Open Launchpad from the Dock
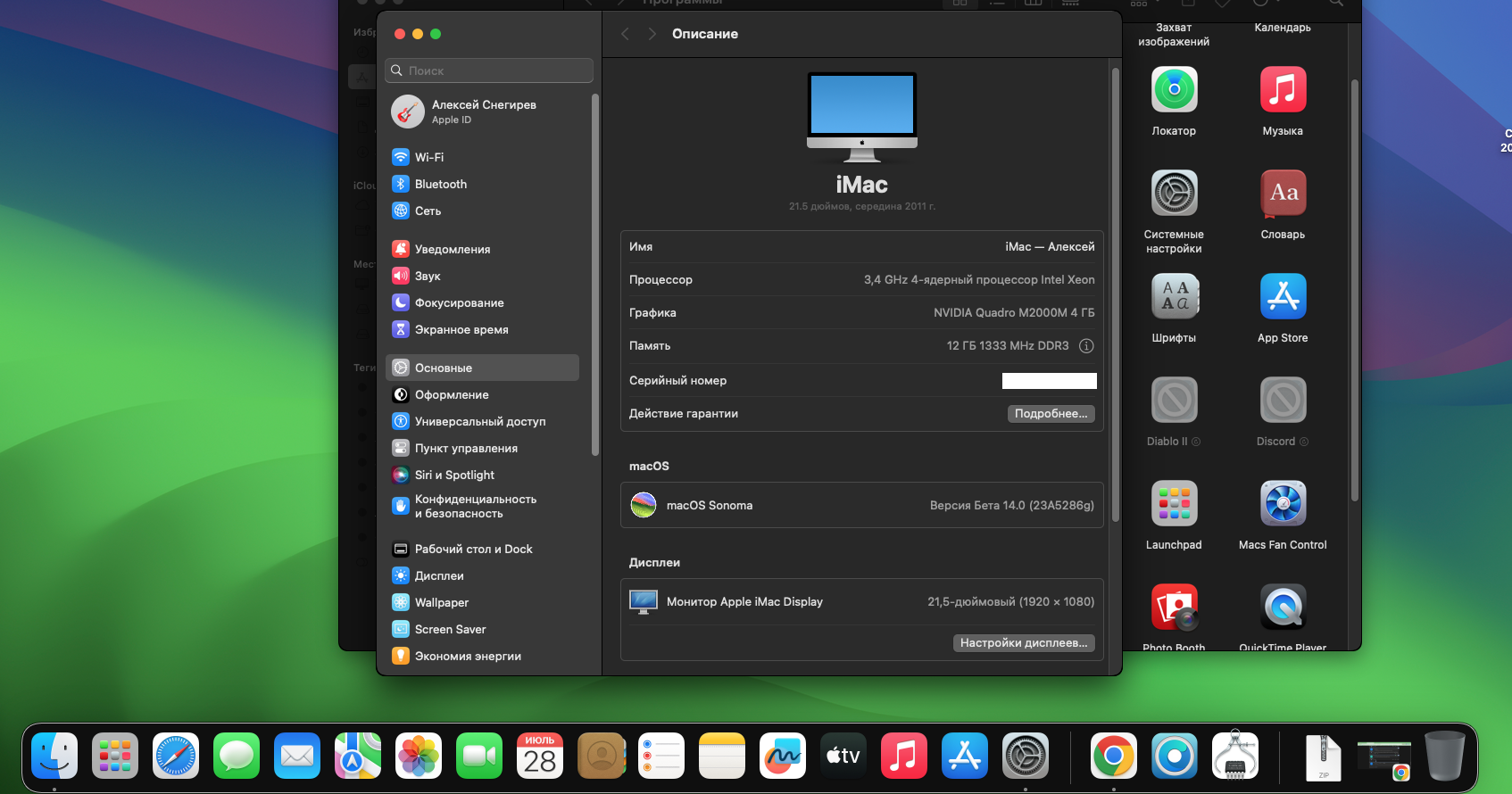The image size is (1512, 794). tap(115, 756)
